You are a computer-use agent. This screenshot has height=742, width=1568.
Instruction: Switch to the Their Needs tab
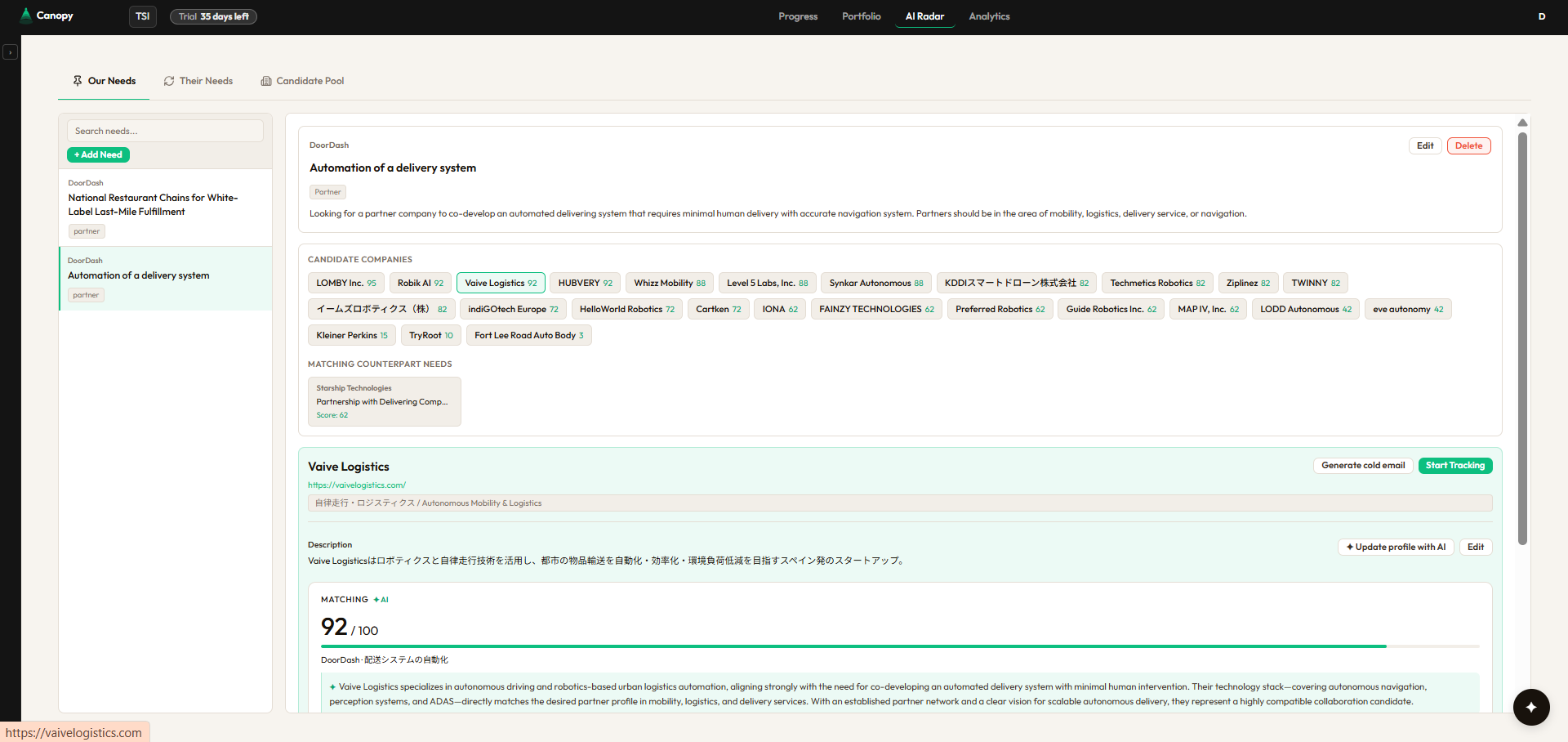pos(198,81)
